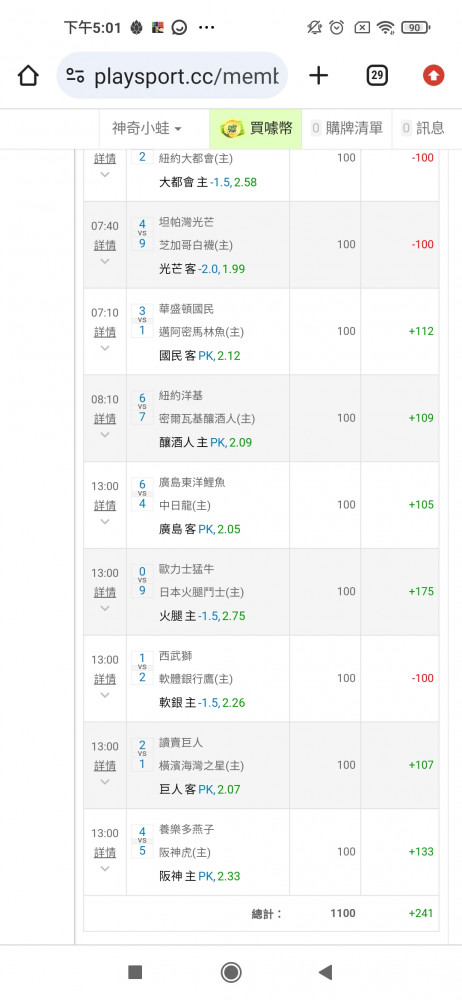
Task: Tap the browser home icon
Action: pos(28,76)
